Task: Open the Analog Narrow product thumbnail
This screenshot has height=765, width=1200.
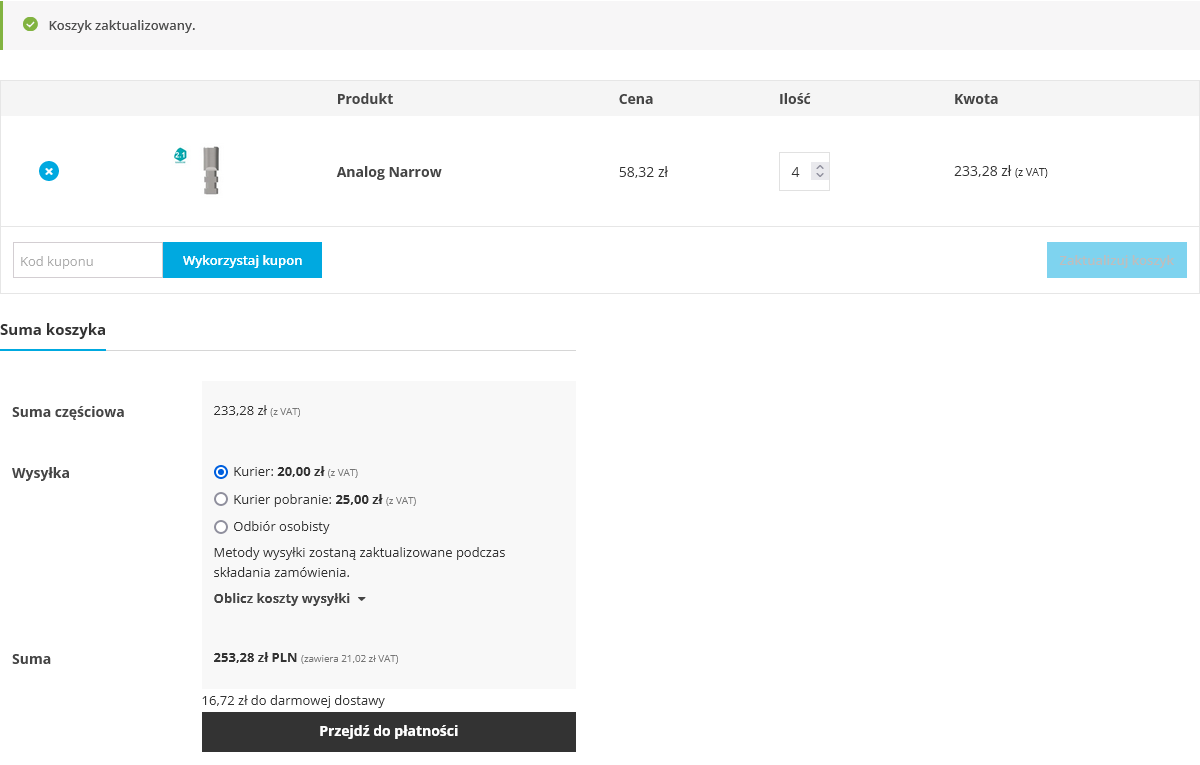Action: point(197,171)
